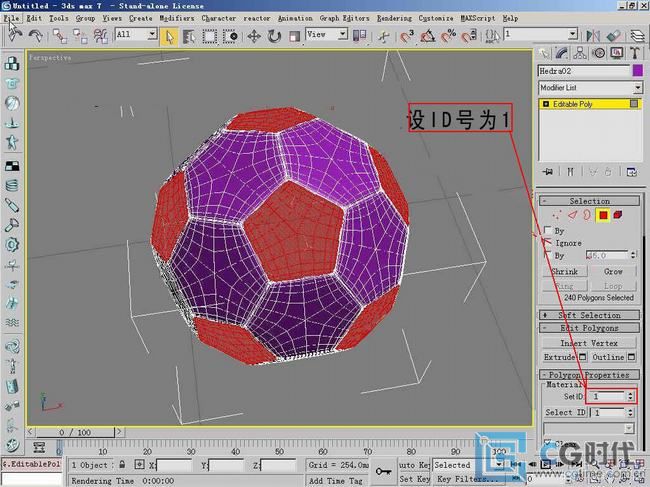Viewport: 650px width, 487px height.
Task: Select Element sub-object level cube icon
Action: tap(618, 215)
